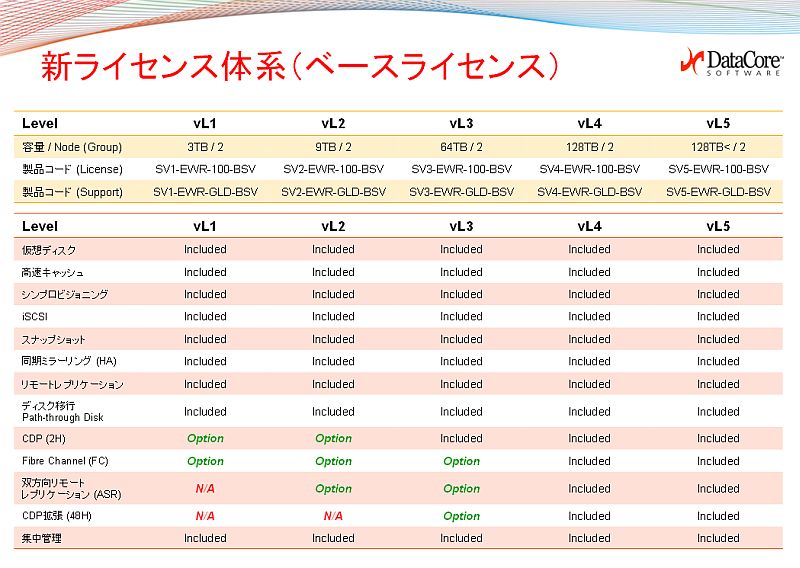Click Option for ASR under vL3
The width and height of the screenshot is (800, 568).
pyautogui.click(x=461, y=489)
